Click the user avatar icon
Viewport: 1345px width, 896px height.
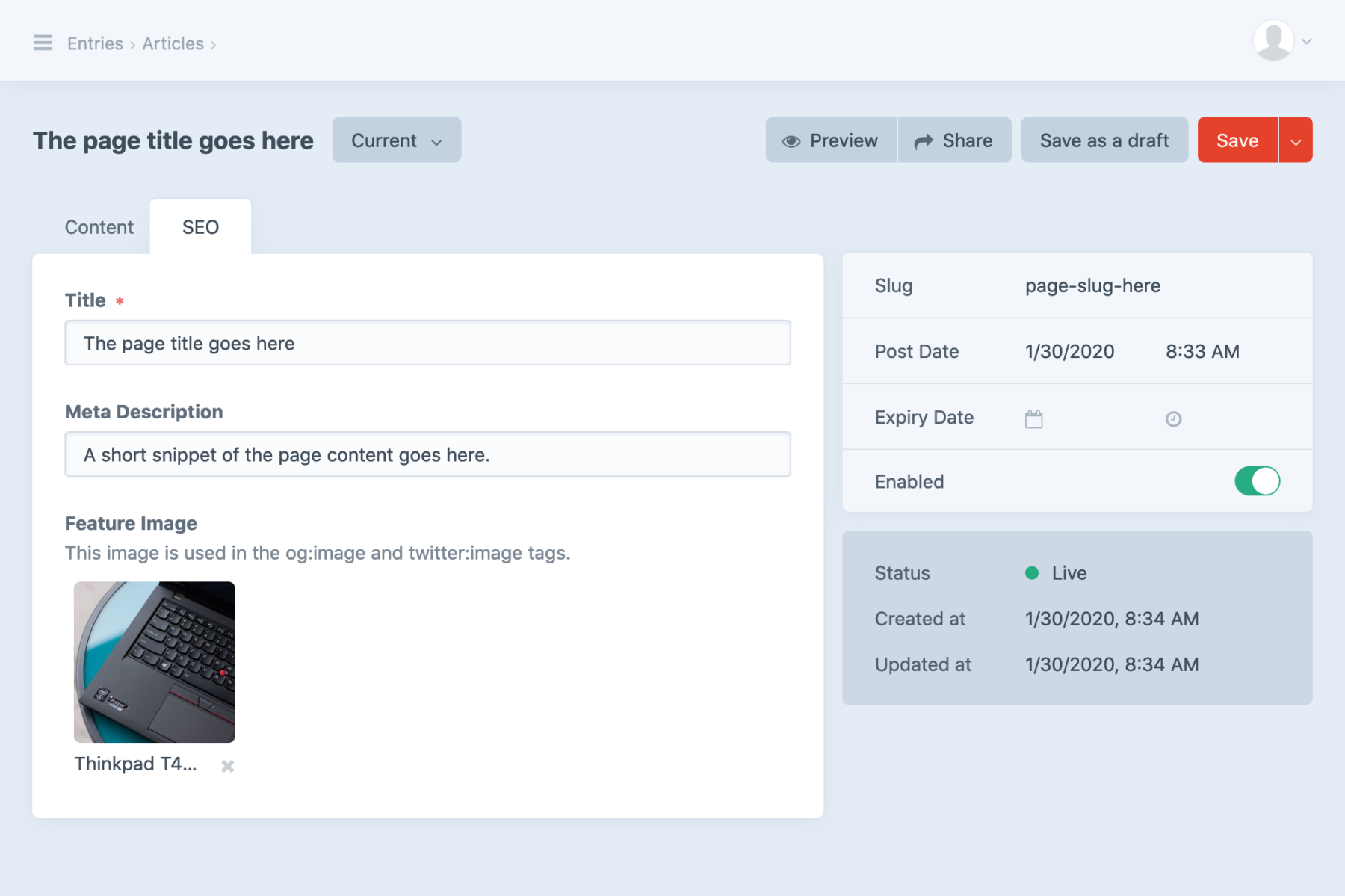[x=1273, y=40]
